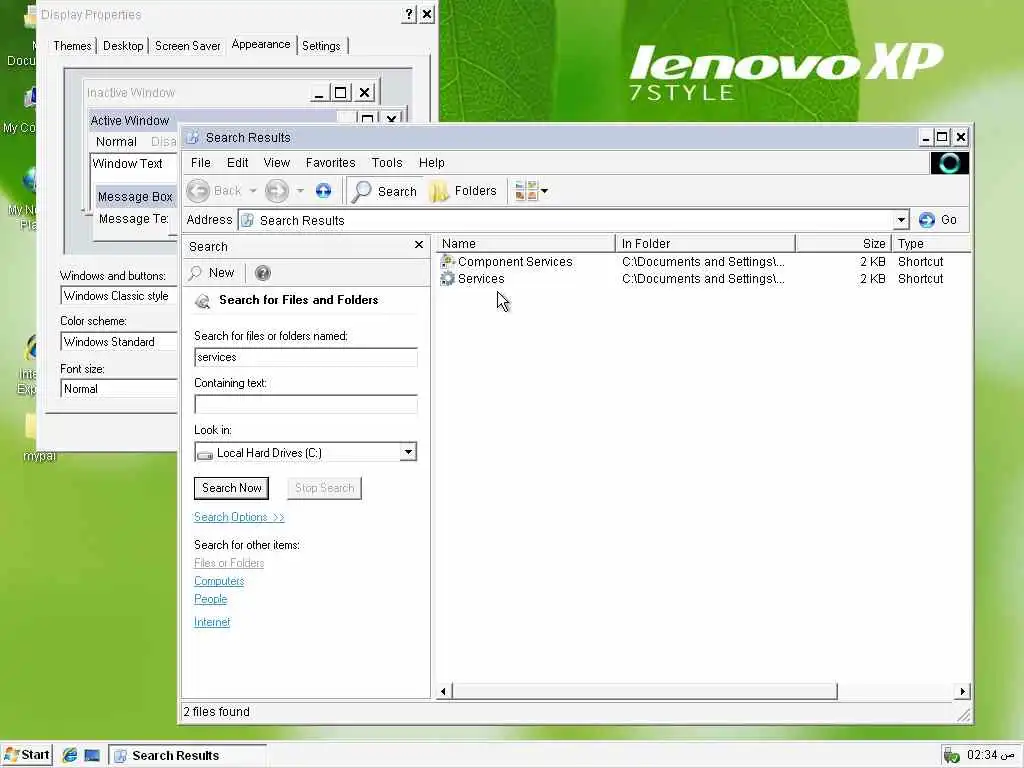
Task: Click the Internet search link
Action: 212,622
